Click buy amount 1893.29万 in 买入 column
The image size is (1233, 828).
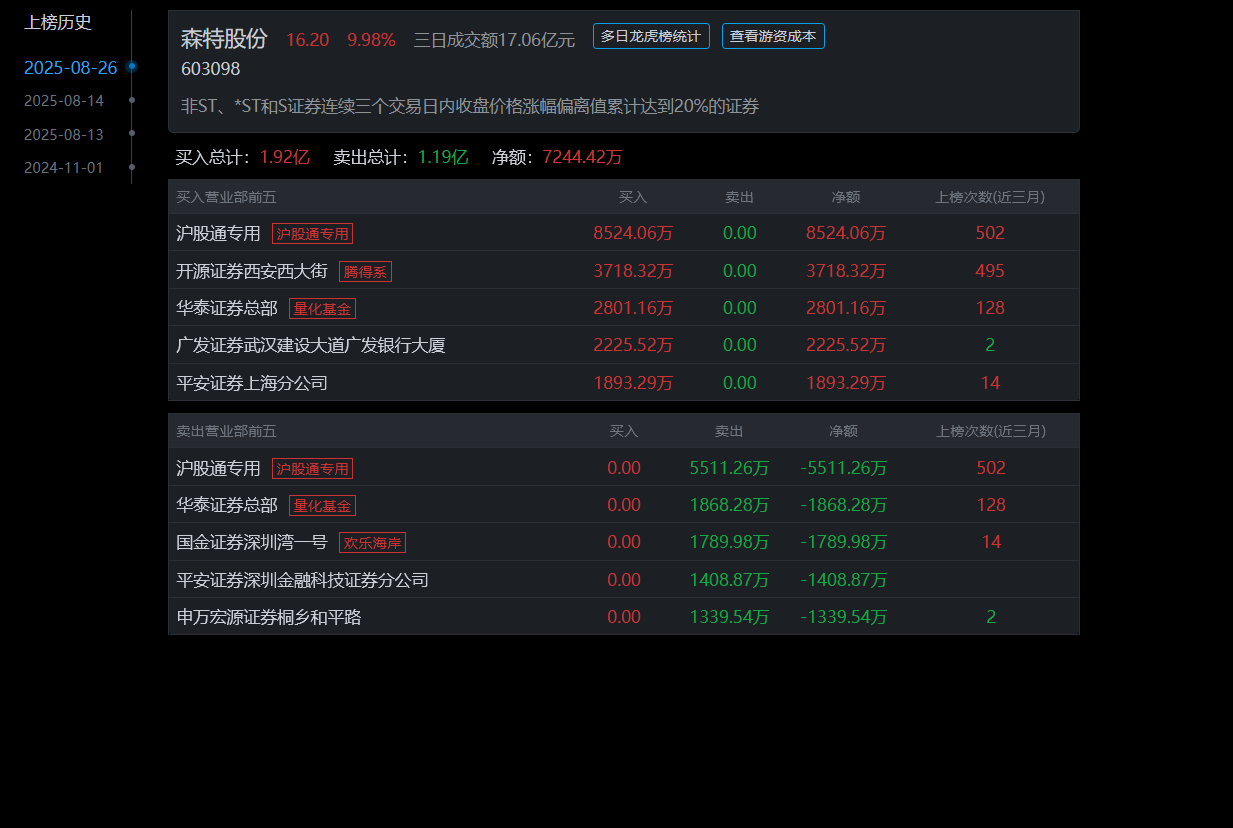point(633,382)
